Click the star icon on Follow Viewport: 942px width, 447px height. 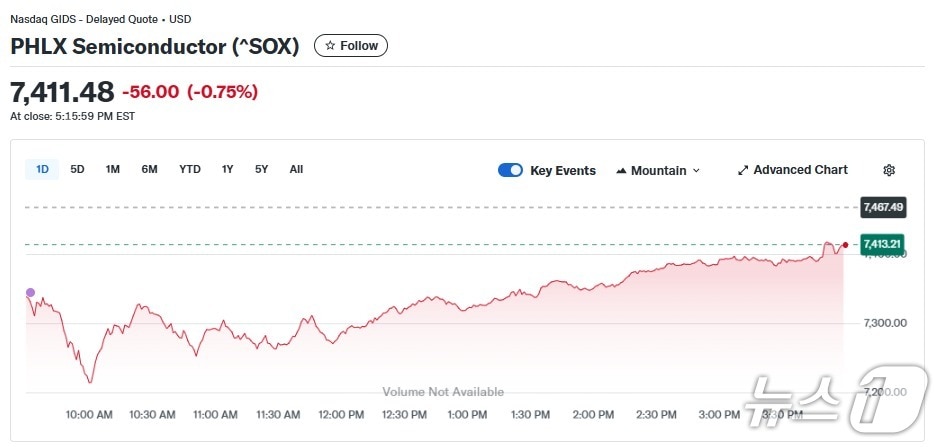coord(329,46)
